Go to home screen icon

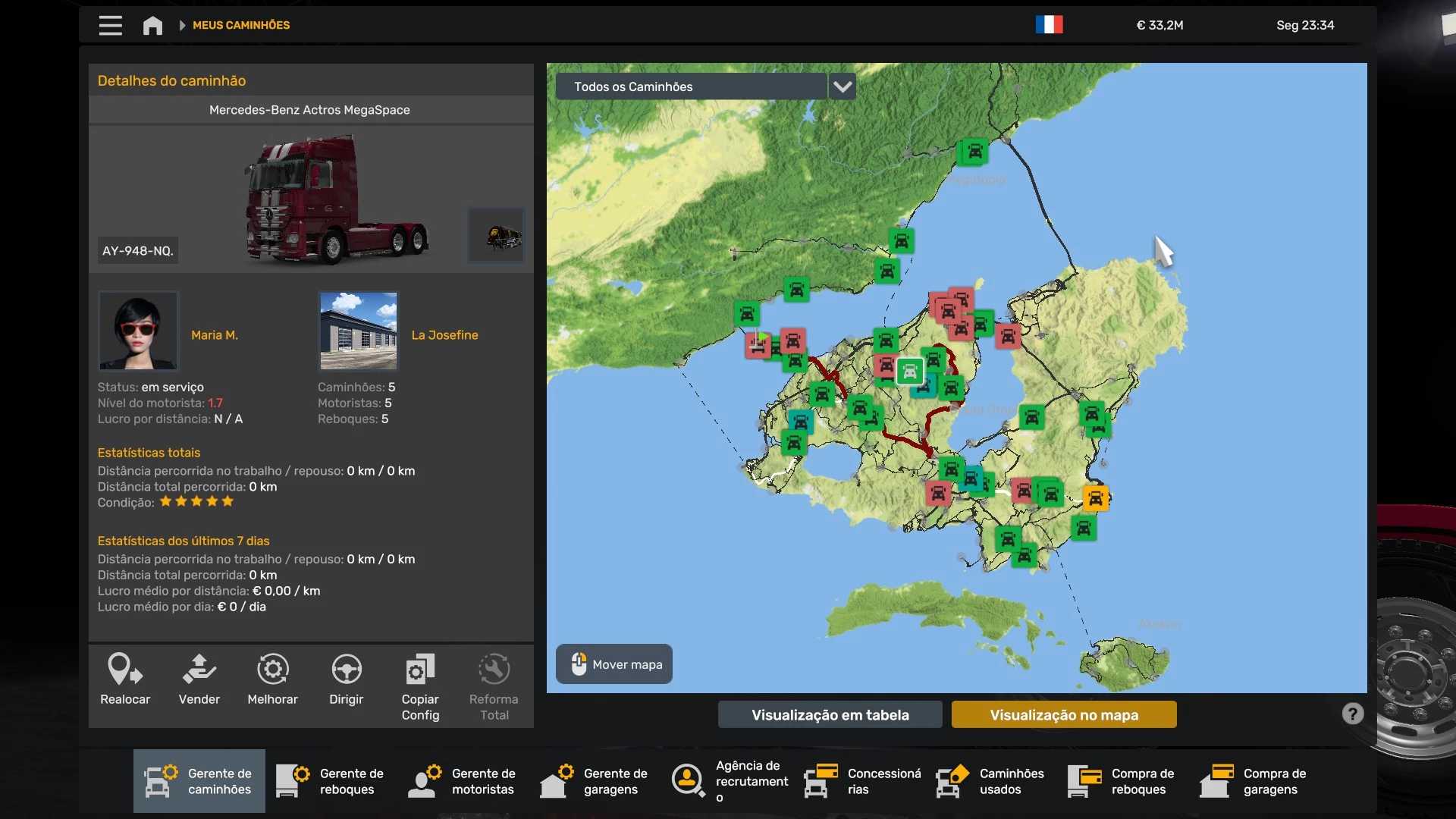152,25
